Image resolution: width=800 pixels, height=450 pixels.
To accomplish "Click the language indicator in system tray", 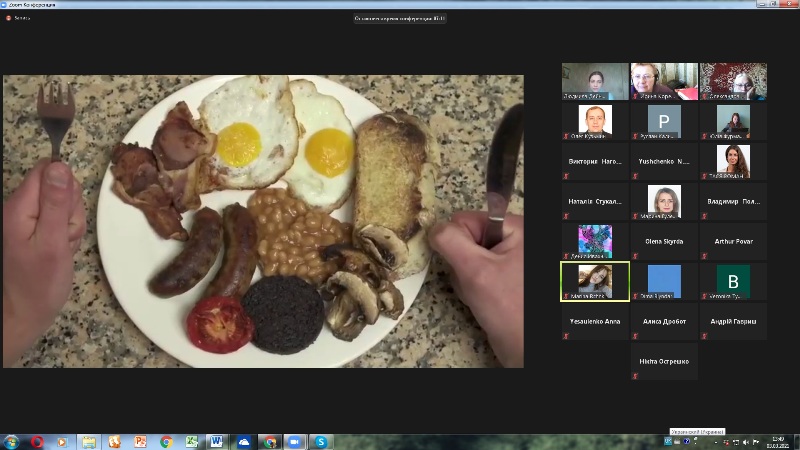I will point(697,431).
